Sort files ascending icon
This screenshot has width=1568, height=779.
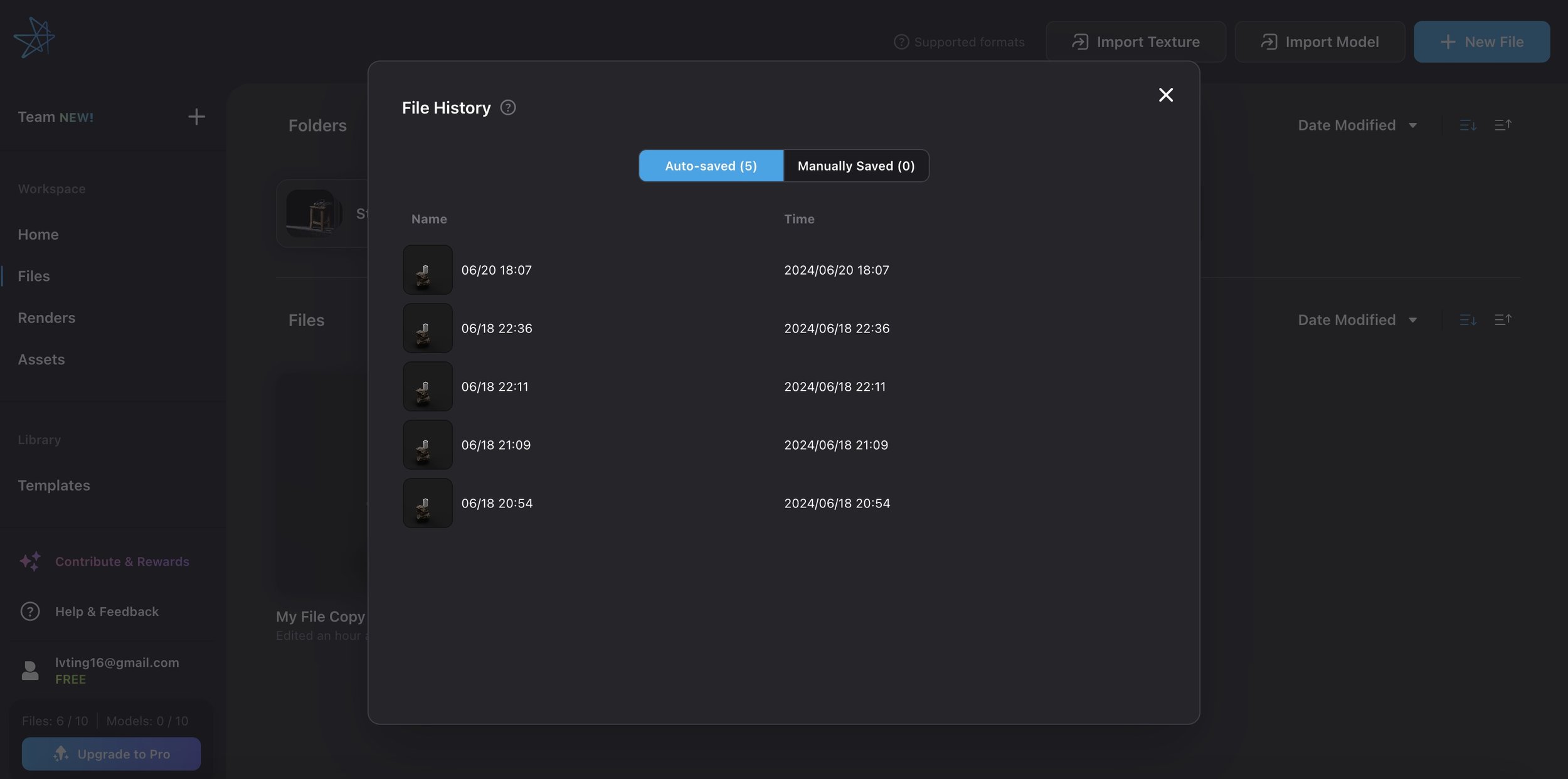(1502, 320)
